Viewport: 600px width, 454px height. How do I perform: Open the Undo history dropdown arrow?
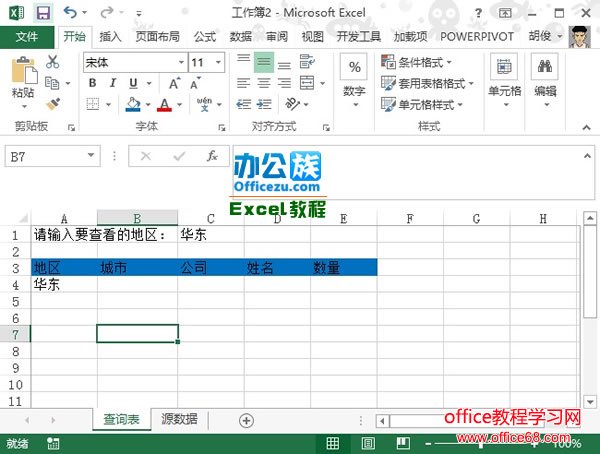(x=84, y=13)
